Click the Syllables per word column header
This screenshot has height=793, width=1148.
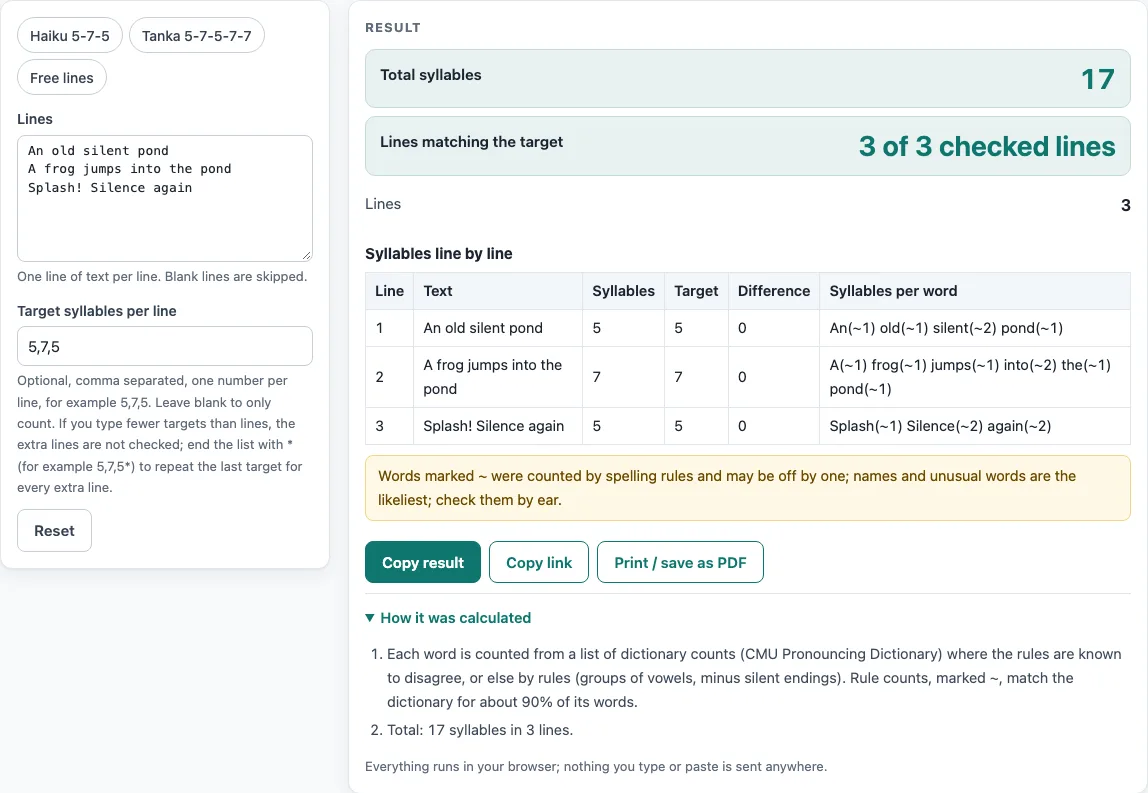click(x=974, y=291)
